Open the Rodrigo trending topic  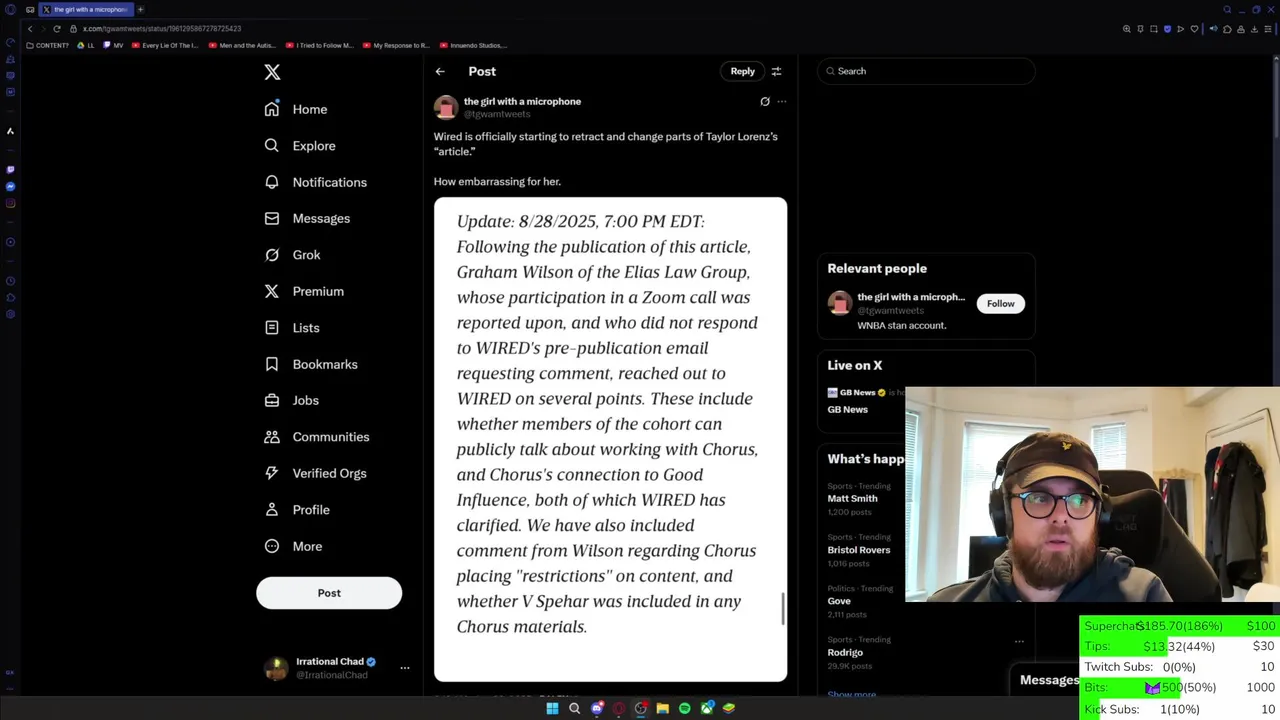coord(845,652)
